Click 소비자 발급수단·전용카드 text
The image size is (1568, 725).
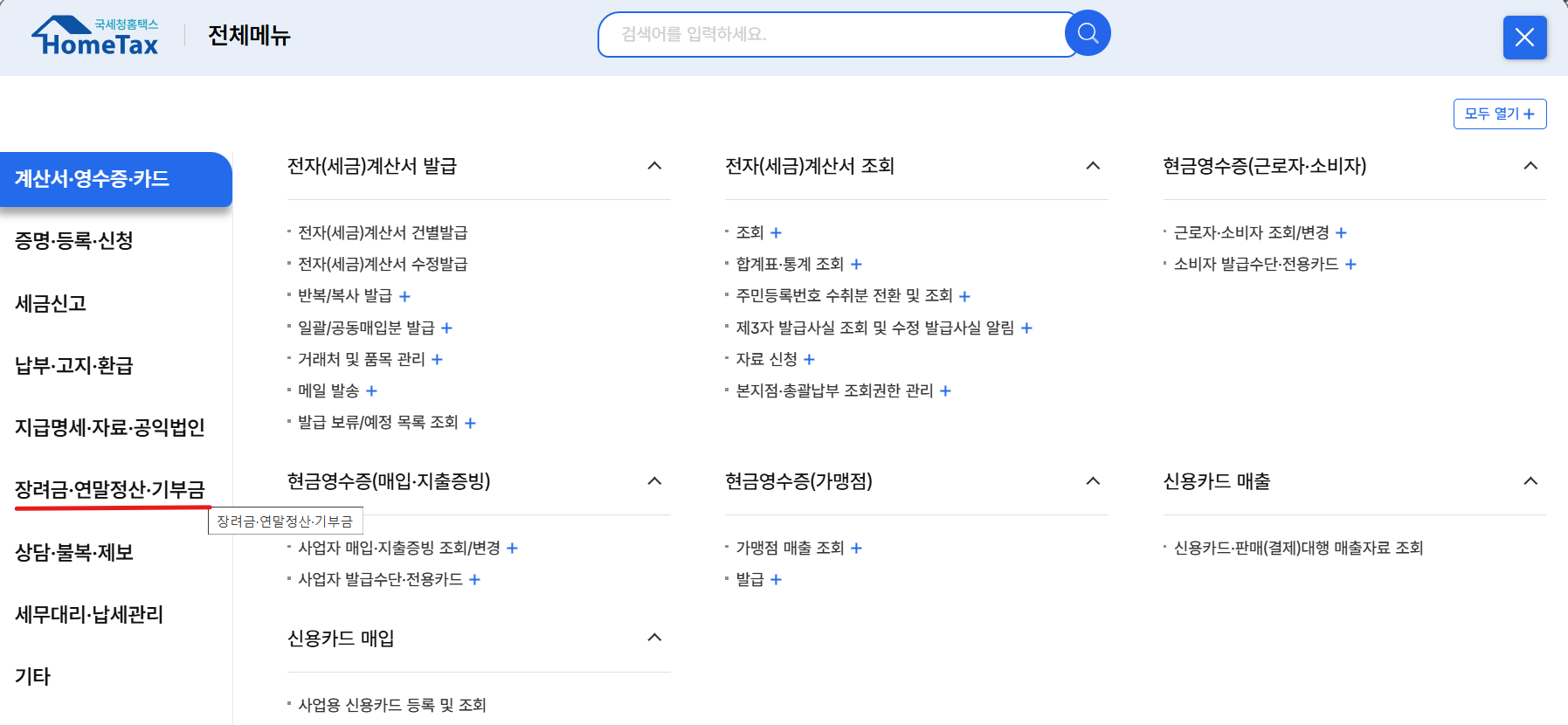(1256, 264)
